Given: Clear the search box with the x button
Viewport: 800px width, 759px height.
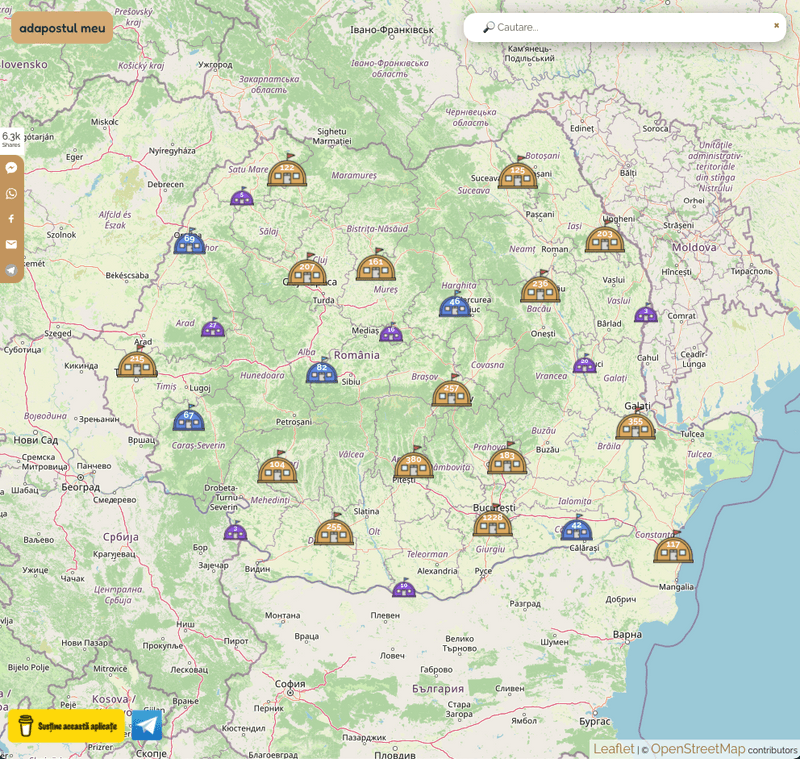Looking at the screenshot, I should click(777, 25).
